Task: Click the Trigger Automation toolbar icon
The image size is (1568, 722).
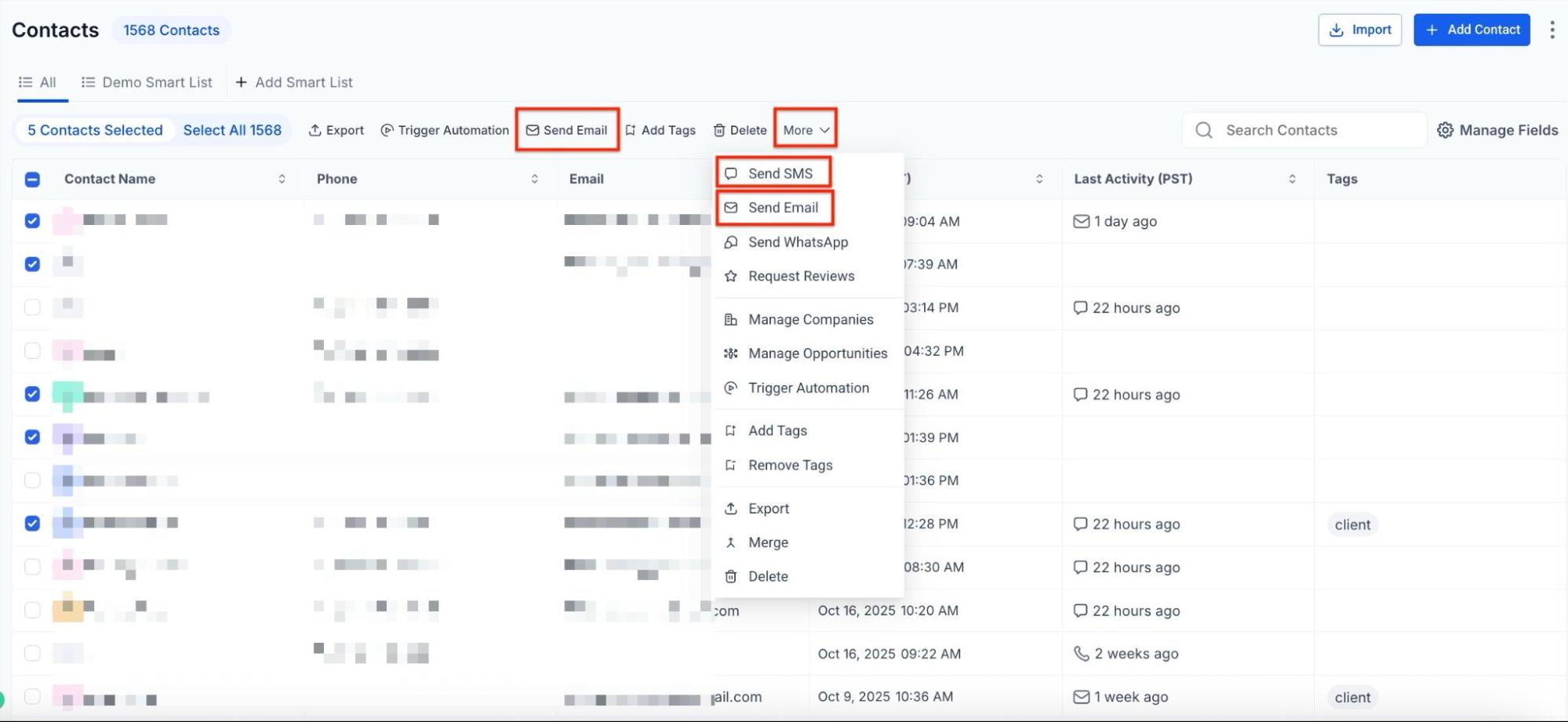Action: coord(387,130)
